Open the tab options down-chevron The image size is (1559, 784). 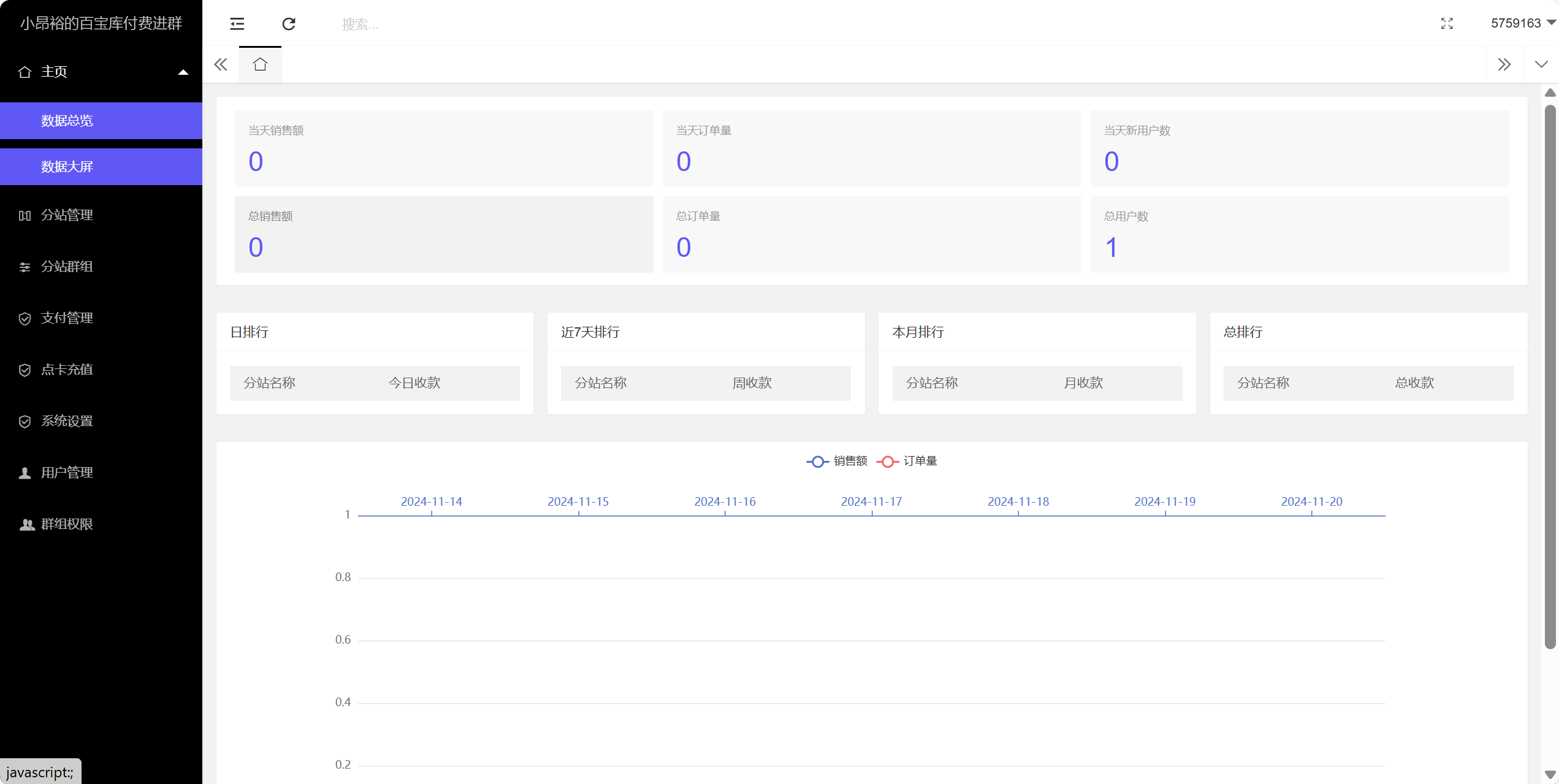coord(1541,64)
